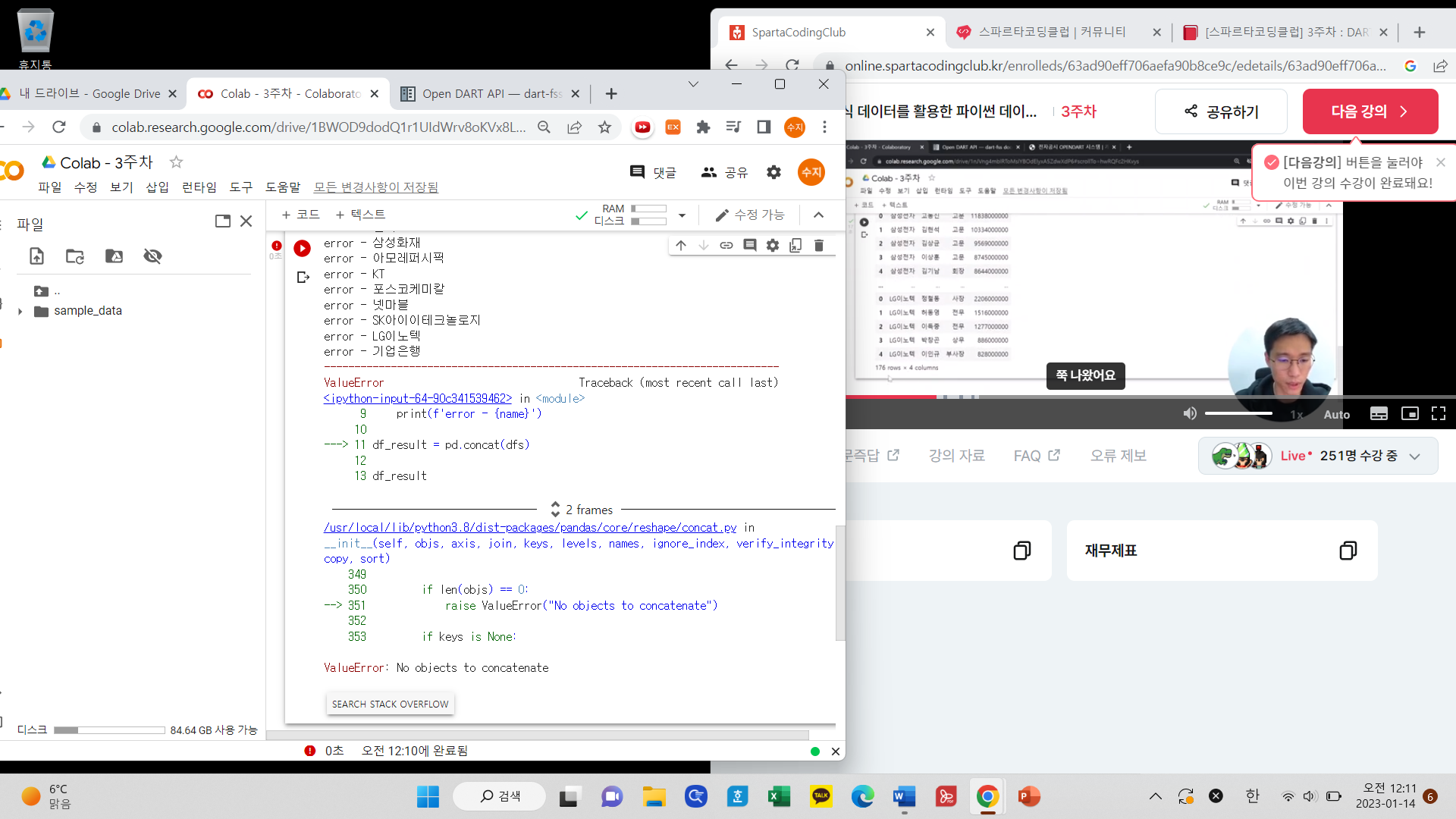Move the cell up with the arrow icon
The image size is (1456, 819).
click(x=681, y=245)
